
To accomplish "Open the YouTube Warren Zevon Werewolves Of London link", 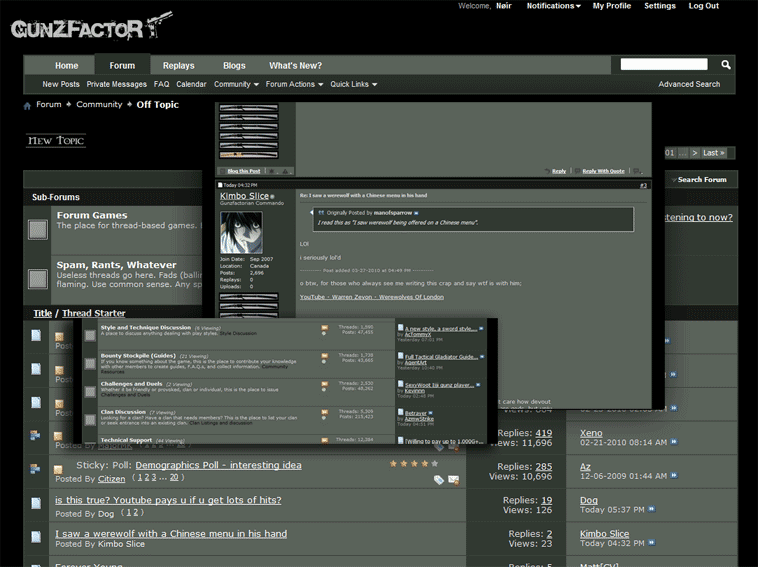I will (x=372, y=297).
